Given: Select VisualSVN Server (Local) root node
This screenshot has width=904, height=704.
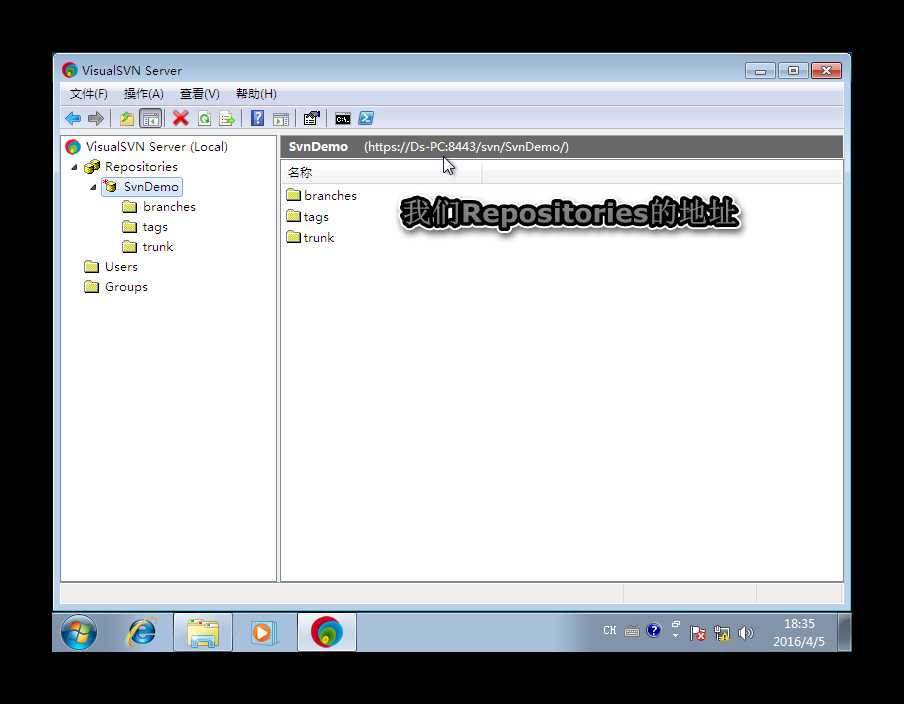Looking at the screenshot, I should coord(156,146).
